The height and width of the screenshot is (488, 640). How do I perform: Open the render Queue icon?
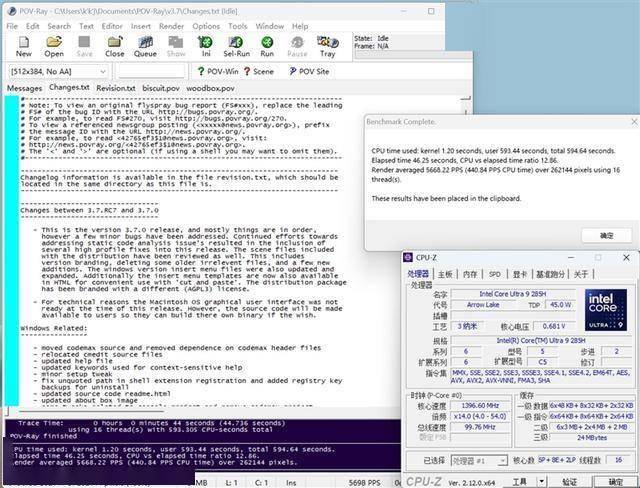coord(145,47)
